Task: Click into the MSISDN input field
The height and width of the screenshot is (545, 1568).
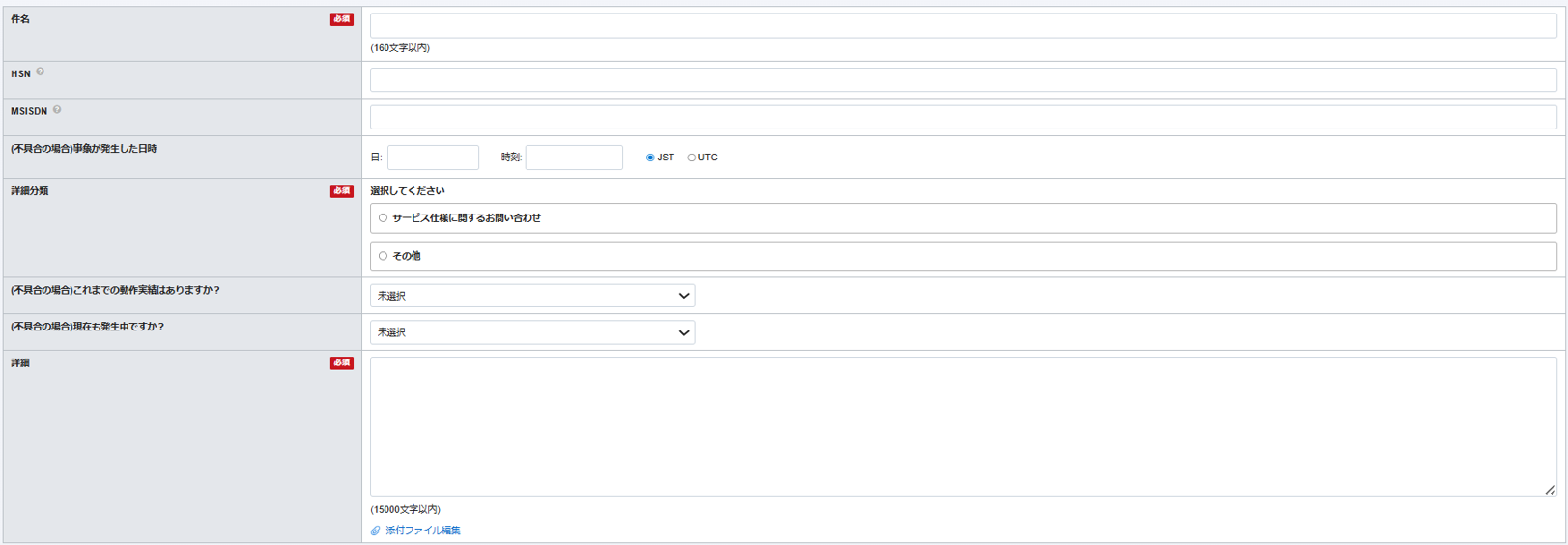Action: 962,117
